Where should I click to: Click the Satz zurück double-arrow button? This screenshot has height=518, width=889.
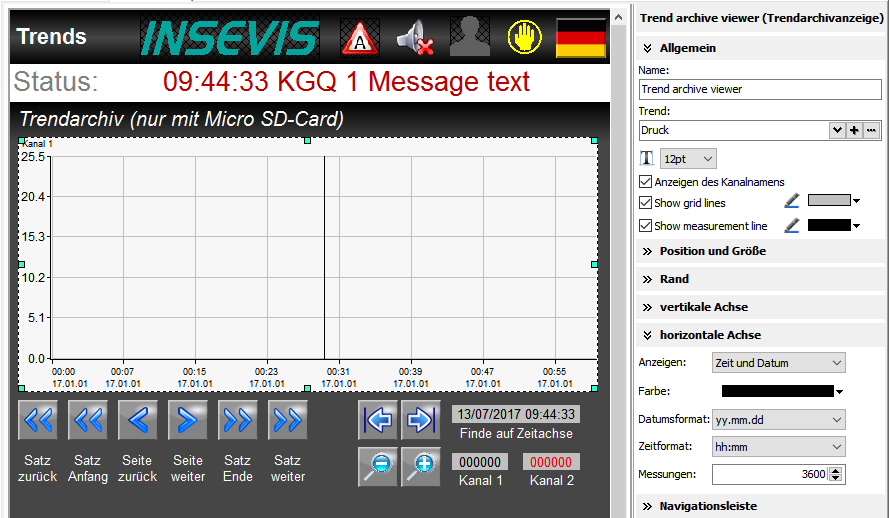(x=38, y=421)
